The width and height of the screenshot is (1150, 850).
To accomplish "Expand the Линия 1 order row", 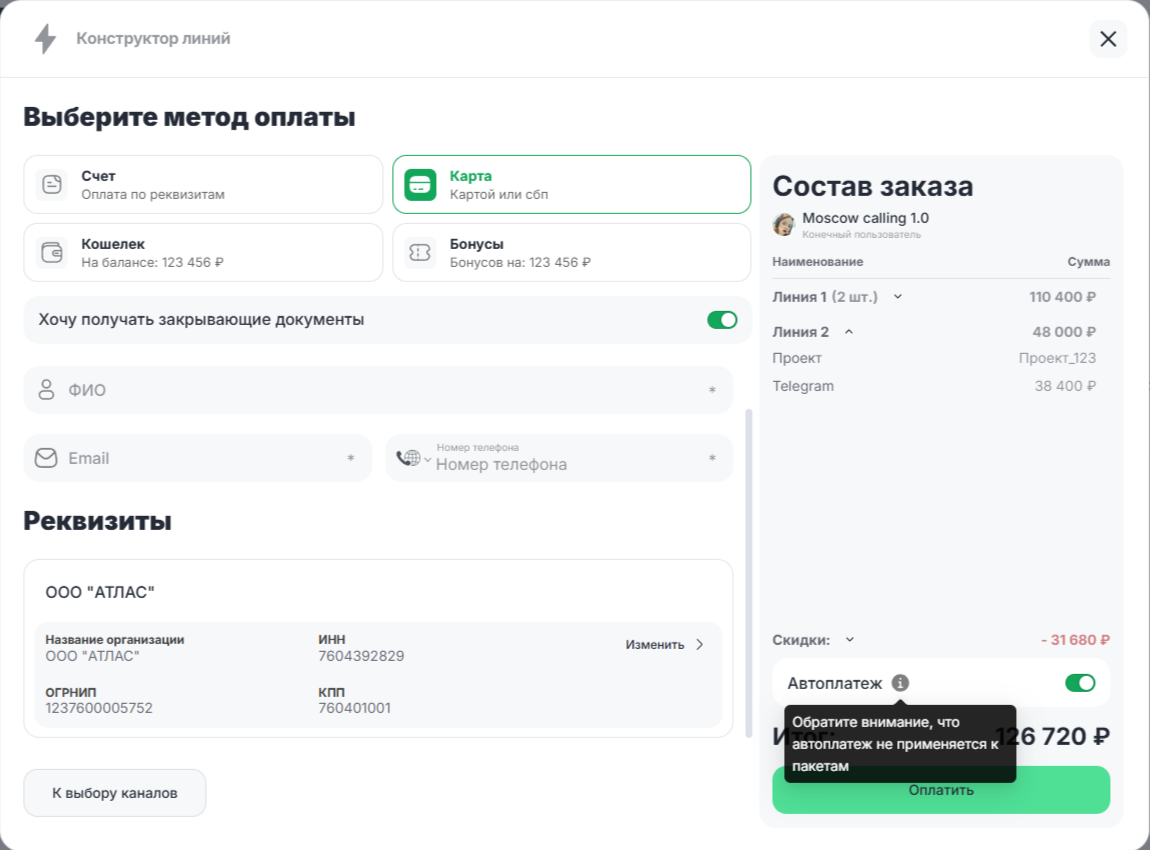I will [898, 296].
